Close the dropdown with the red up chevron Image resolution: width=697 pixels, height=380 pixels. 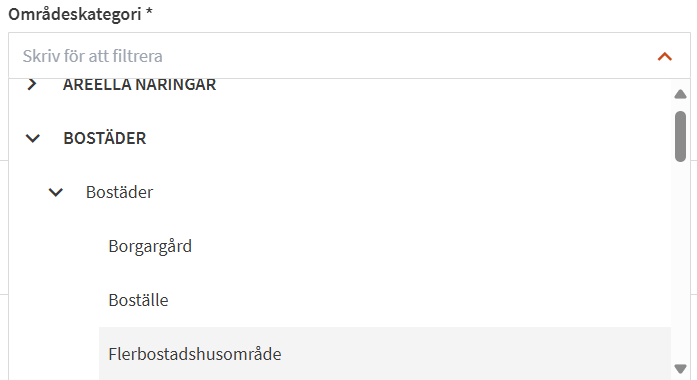coord(665,56)
